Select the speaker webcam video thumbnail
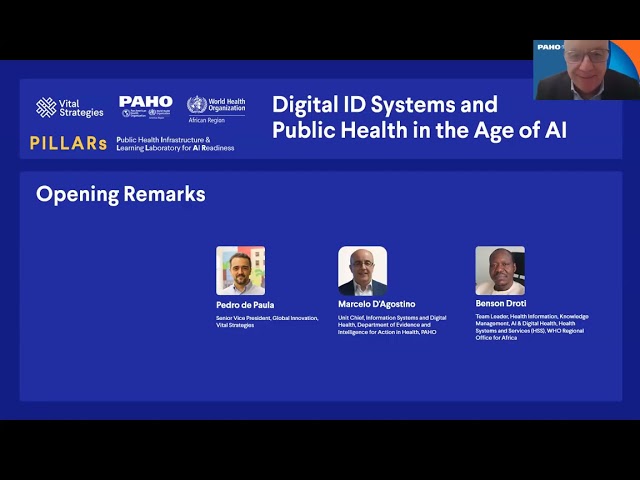Screen dimensions: 640x480 click(587, 70)
